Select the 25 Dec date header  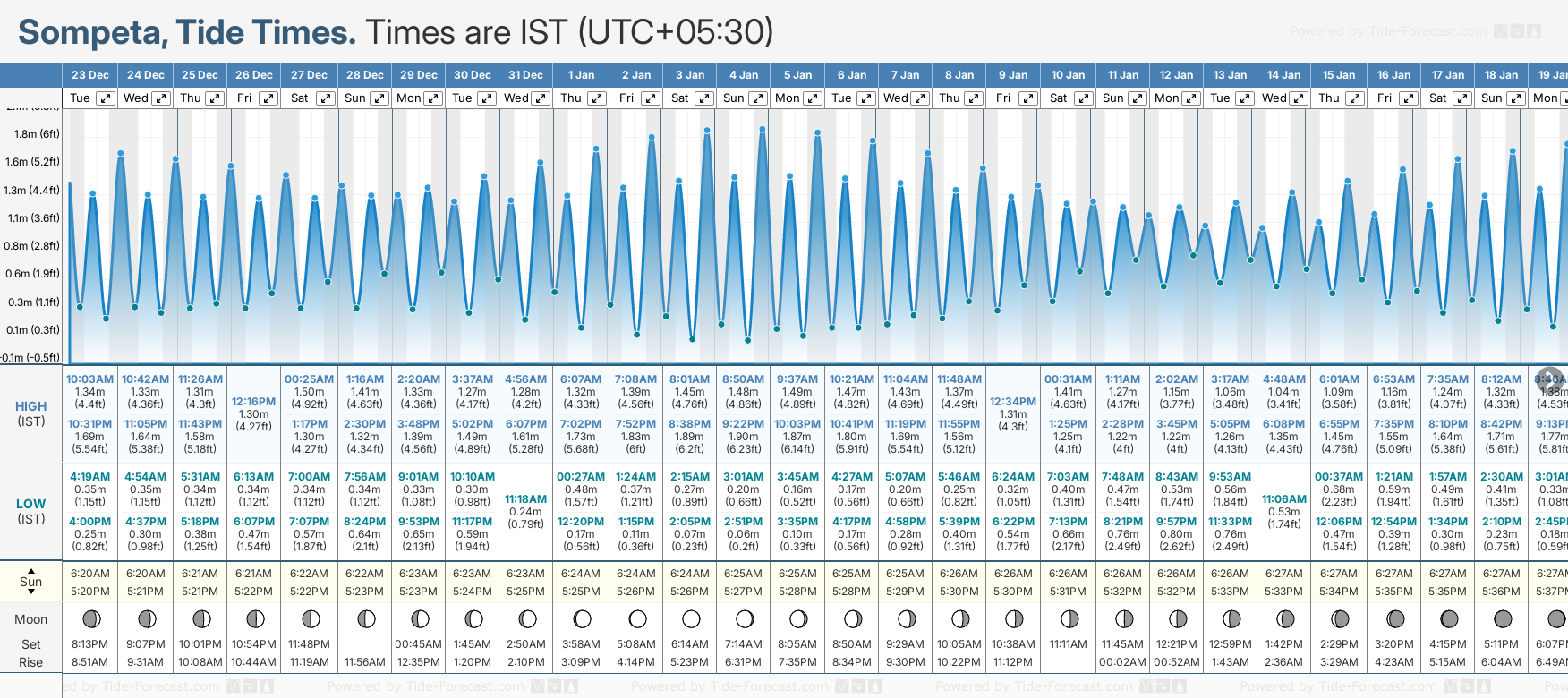click(x=200, y=75)
